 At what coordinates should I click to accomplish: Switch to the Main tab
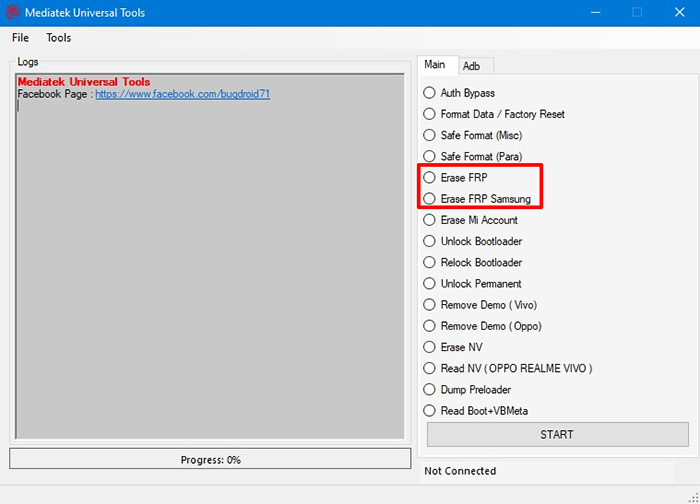[435, 65]
